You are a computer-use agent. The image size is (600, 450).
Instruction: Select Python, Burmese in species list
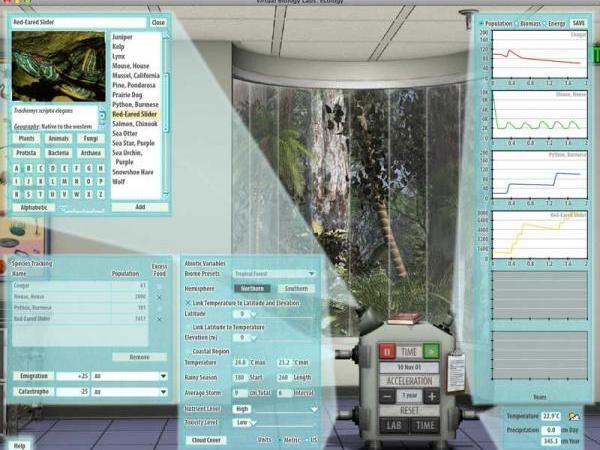pyautogui.click(x=135, y=104)
